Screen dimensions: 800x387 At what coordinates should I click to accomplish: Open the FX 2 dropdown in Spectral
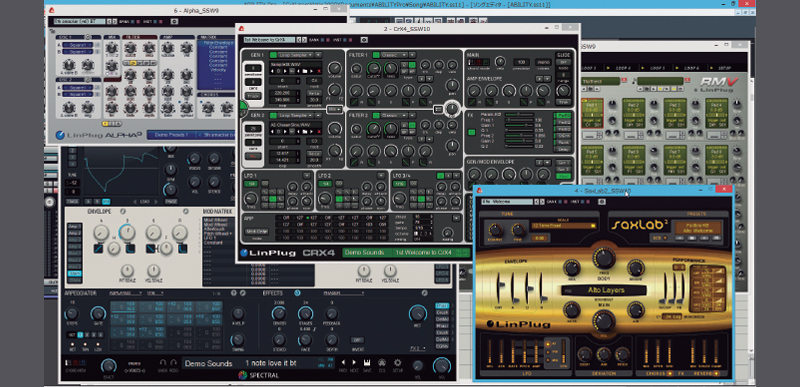418,348
